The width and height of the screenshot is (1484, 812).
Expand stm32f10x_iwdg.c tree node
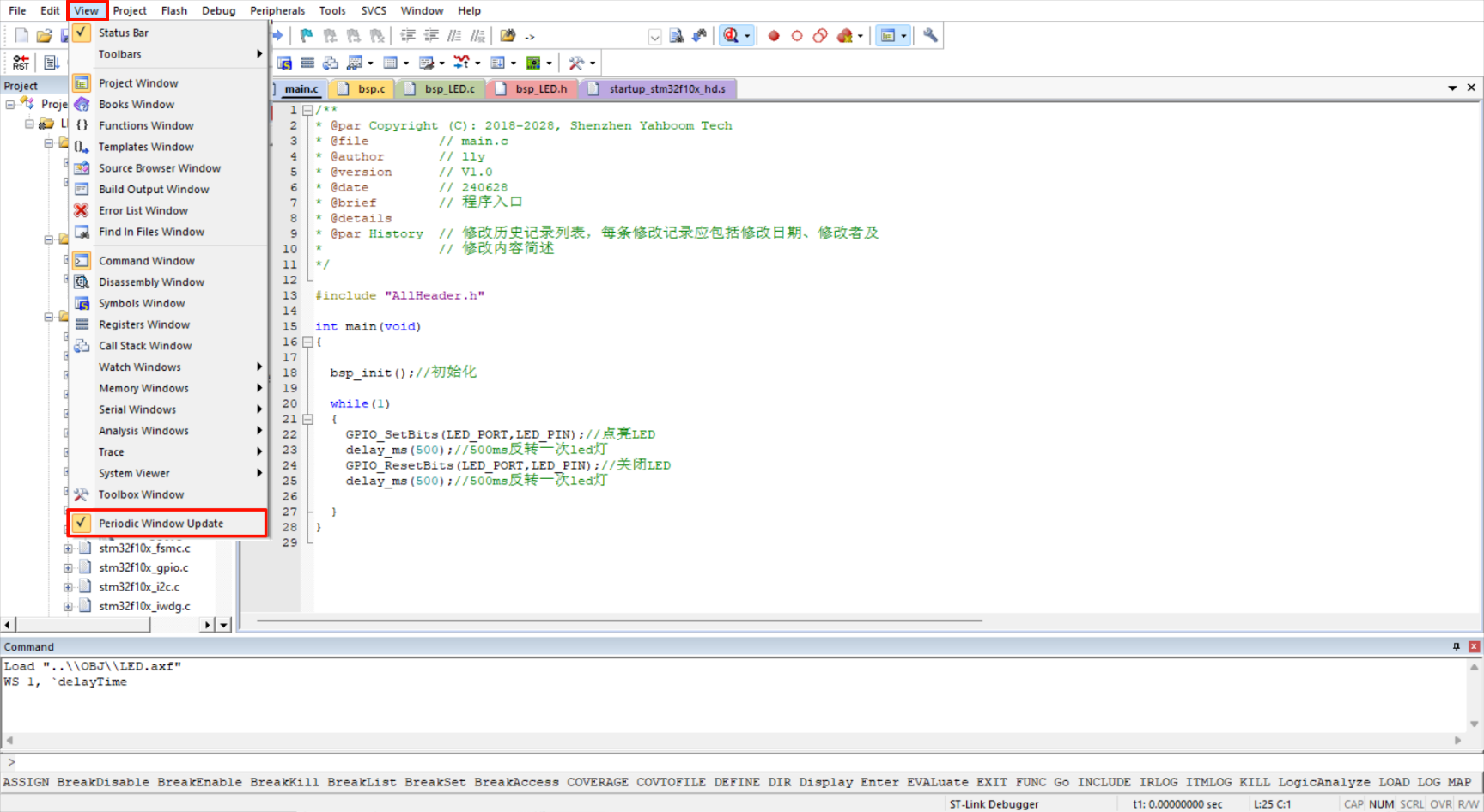coord(68,606)
